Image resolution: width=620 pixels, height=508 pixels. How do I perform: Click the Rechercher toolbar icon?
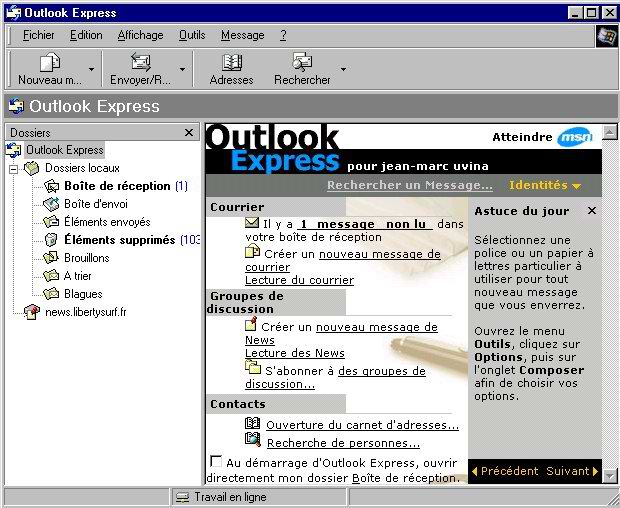click(x=302, y=62)
